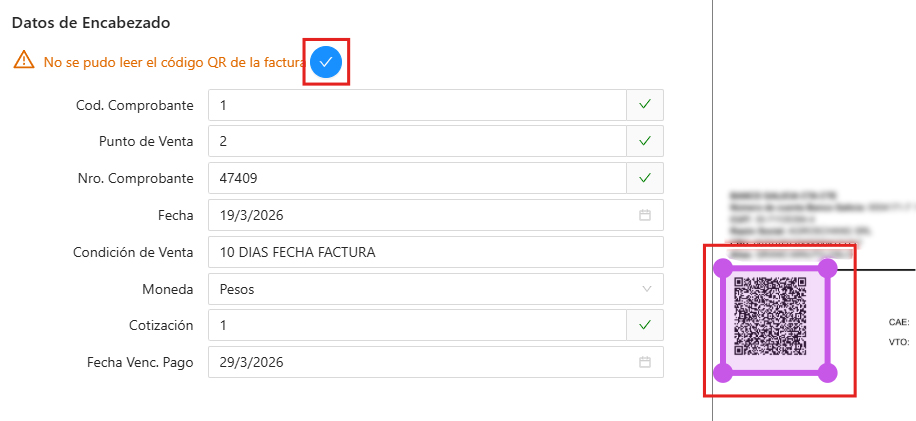The image size is (916, 421).
Task: Click green check beside Cod. Comprobante
Action: point(645,105)
